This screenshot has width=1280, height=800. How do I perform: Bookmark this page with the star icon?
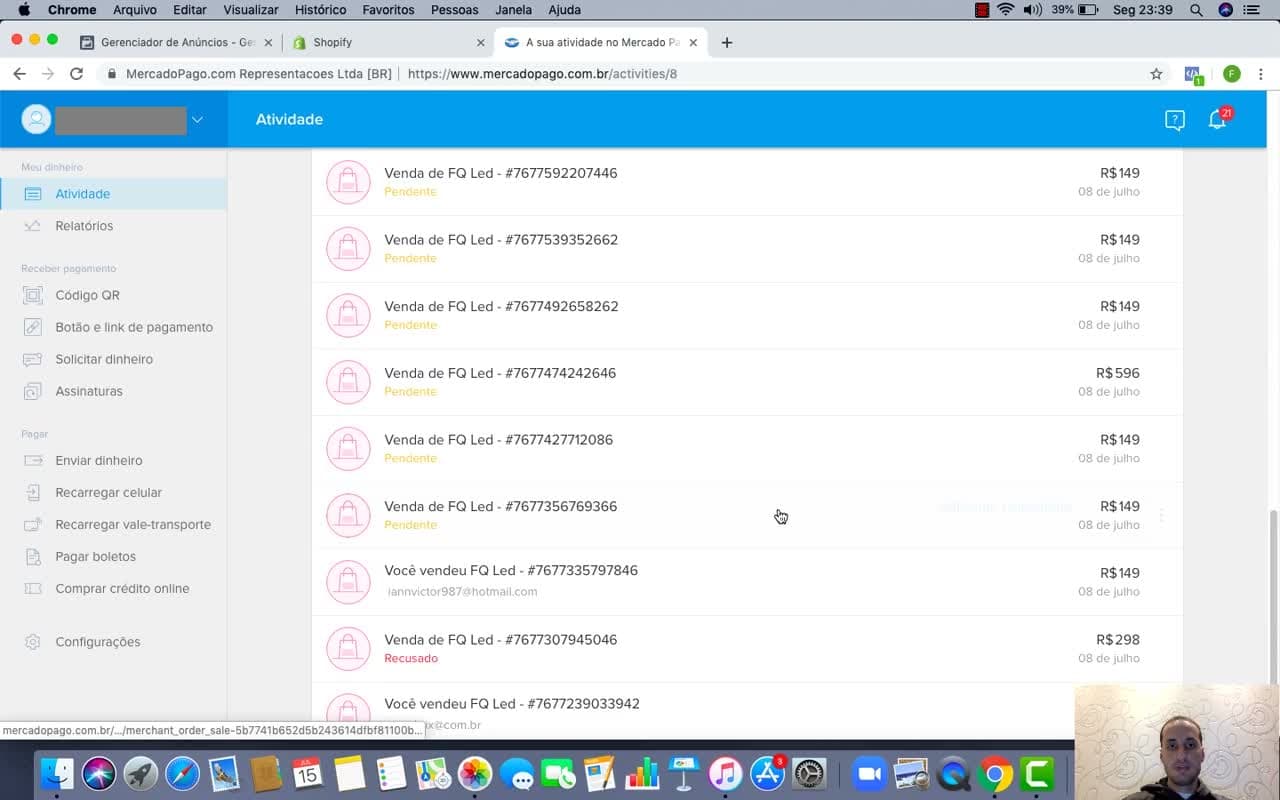pyautogui.click(x=1156, y=74)
